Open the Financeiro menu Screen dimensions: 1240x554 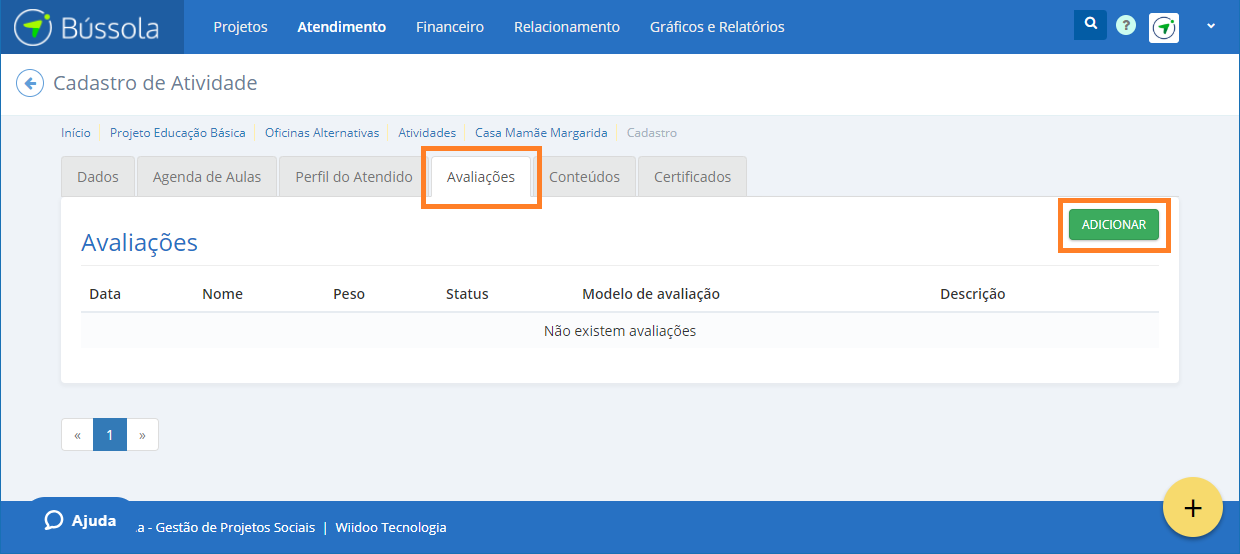[449, 27]
